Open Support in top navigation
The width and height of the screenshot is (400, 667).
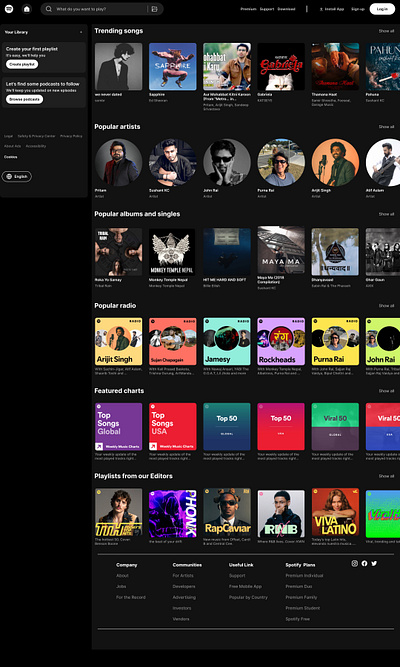267,9
